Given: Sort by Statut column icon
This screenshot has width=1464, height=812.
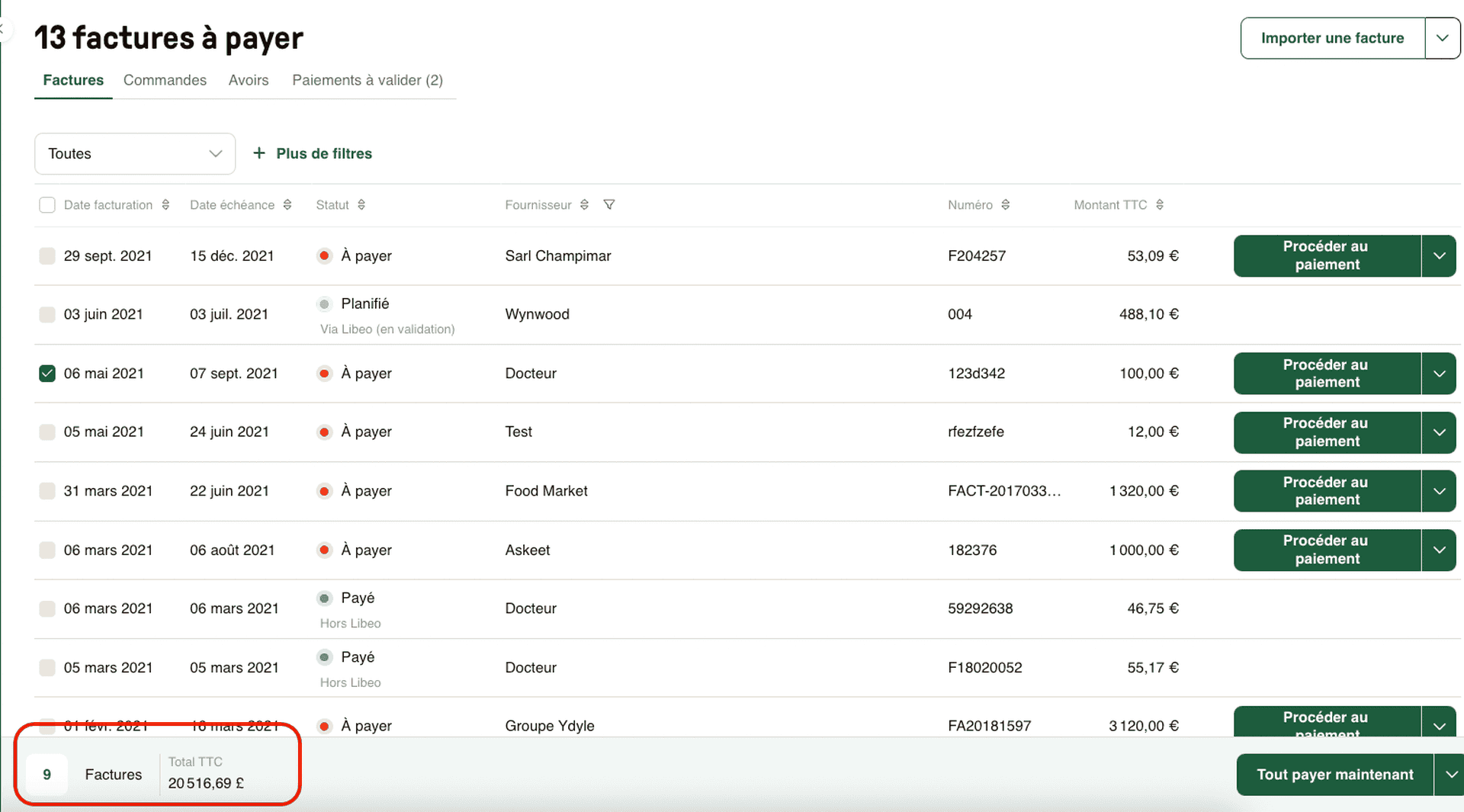Looking at the screenshot, I should (x=361, y=205).
